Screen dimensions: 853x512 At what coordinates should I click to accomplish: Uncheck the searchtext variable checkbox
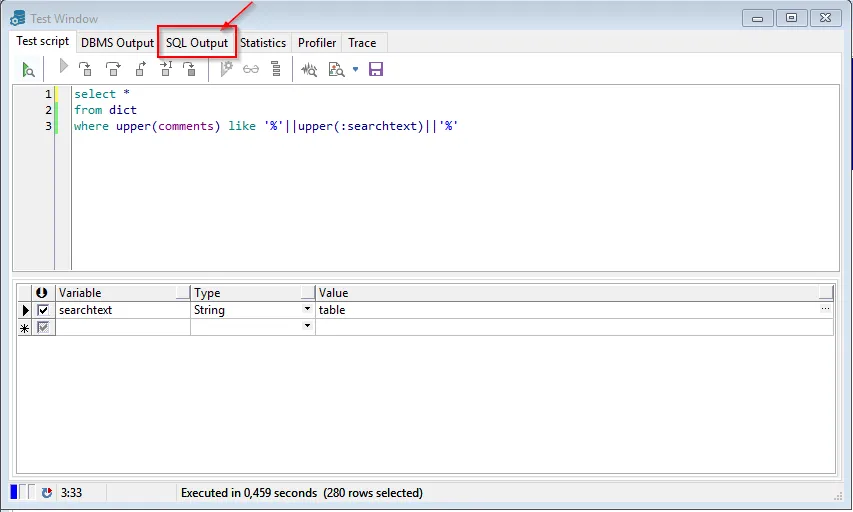43,310
